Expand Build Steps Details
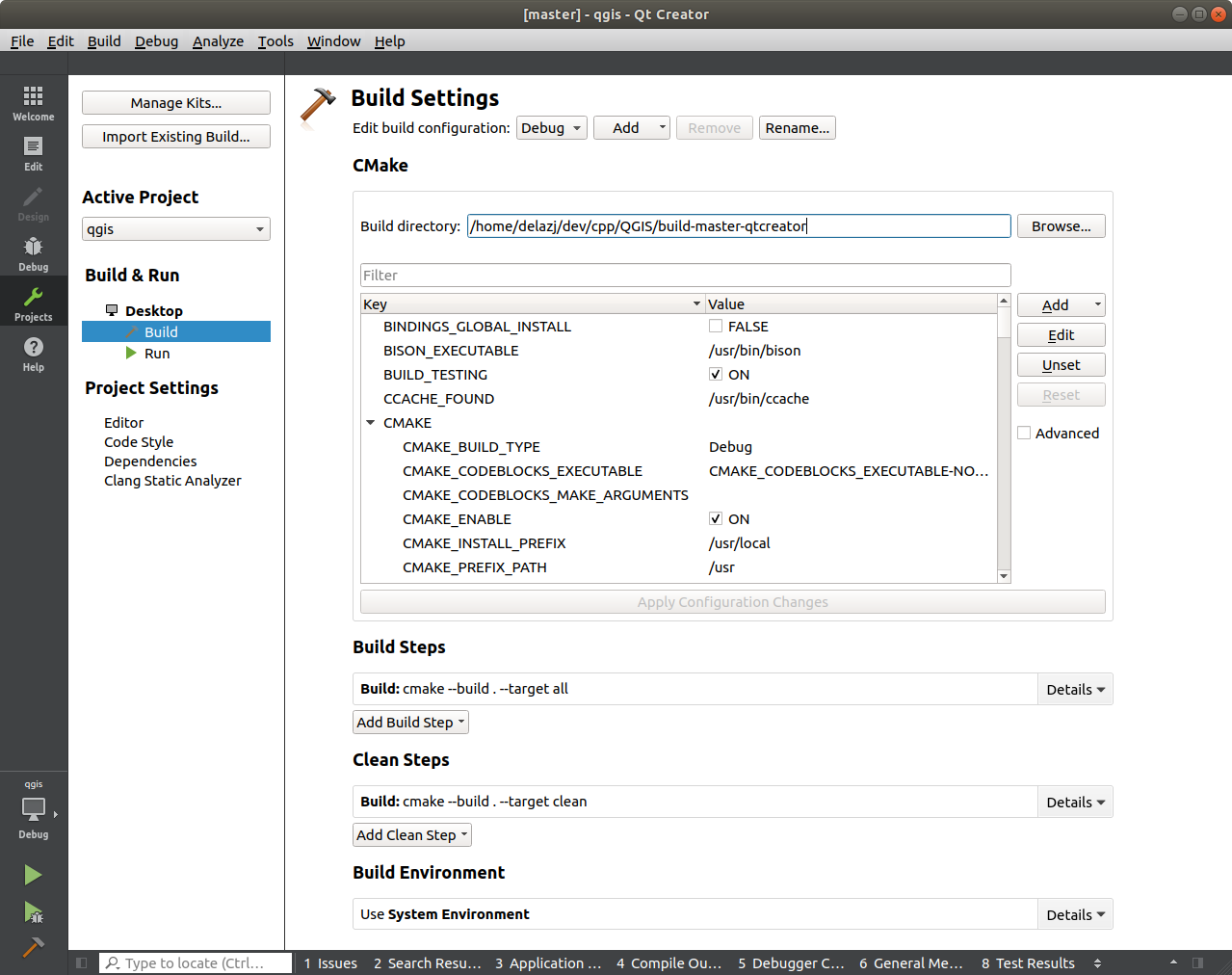The height and width of the screenshot is (975, 1232). tap(1074, 690)
